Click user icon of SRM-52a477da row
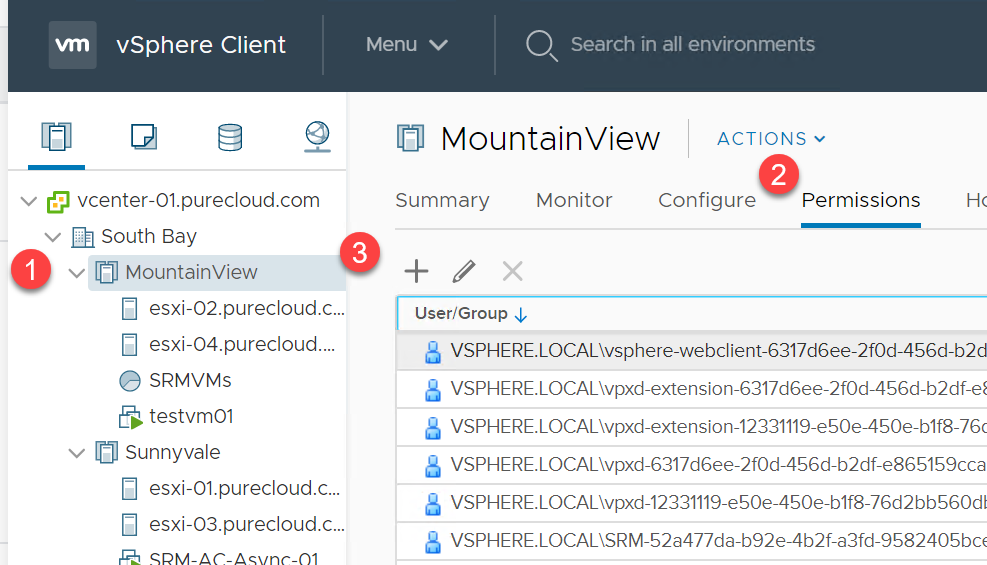Screen dimensions: 987x565 tap(432, 542)
